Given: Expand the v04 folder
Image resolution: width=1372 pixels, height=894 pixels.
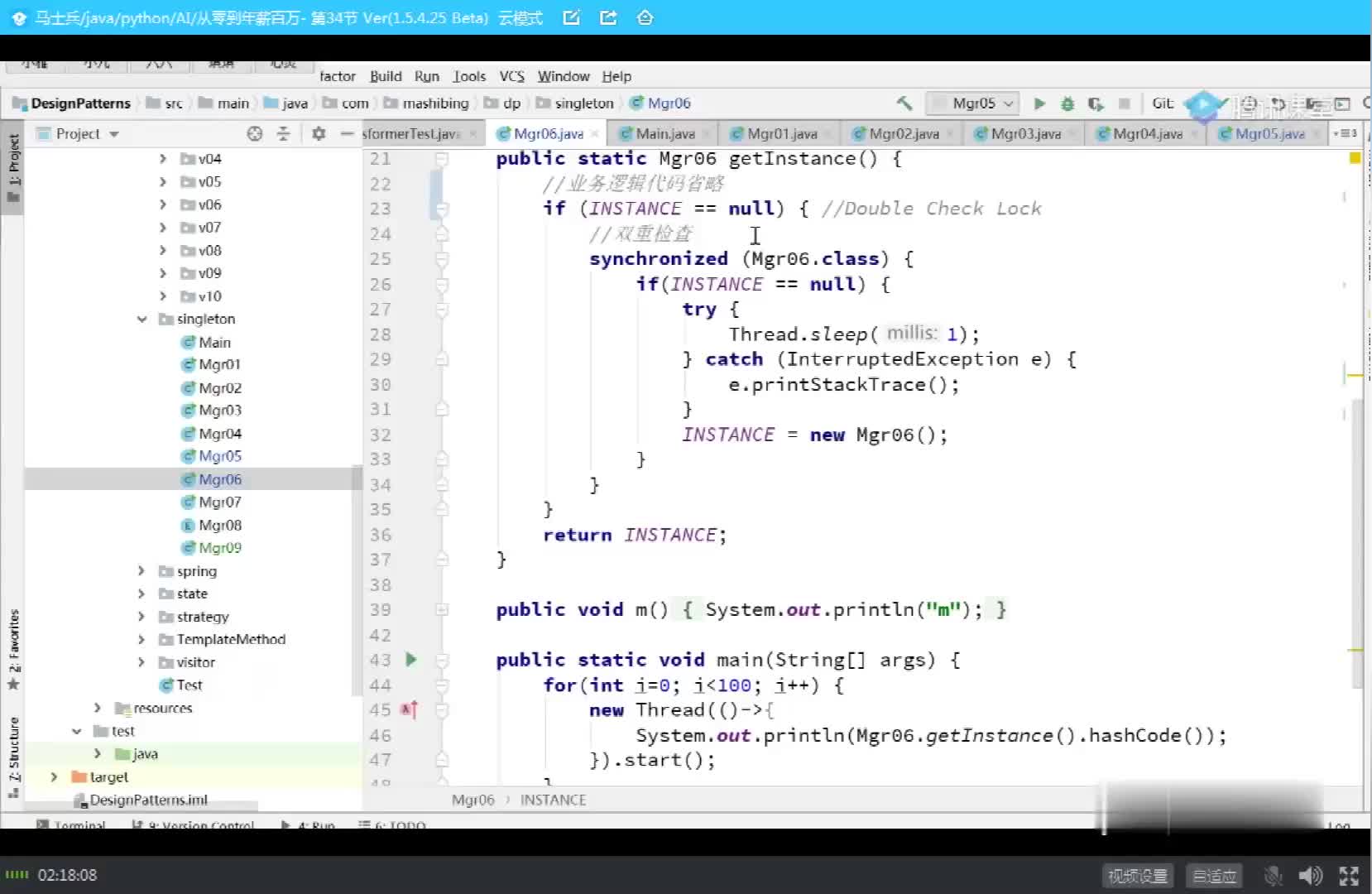Looking at the screenshot, I should 163,159.
